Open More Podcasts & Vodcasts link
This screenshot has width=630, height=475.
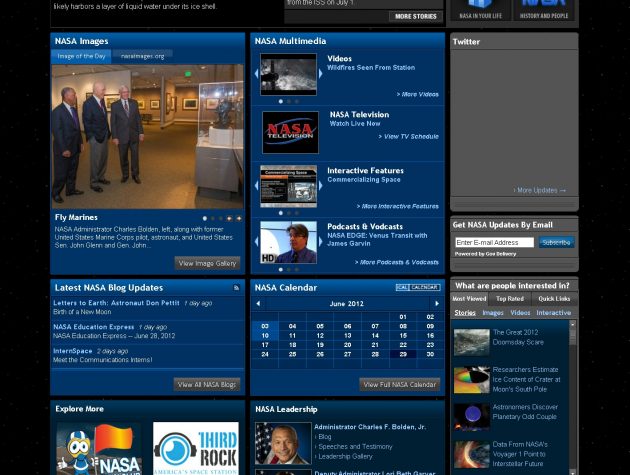(397, 262)
